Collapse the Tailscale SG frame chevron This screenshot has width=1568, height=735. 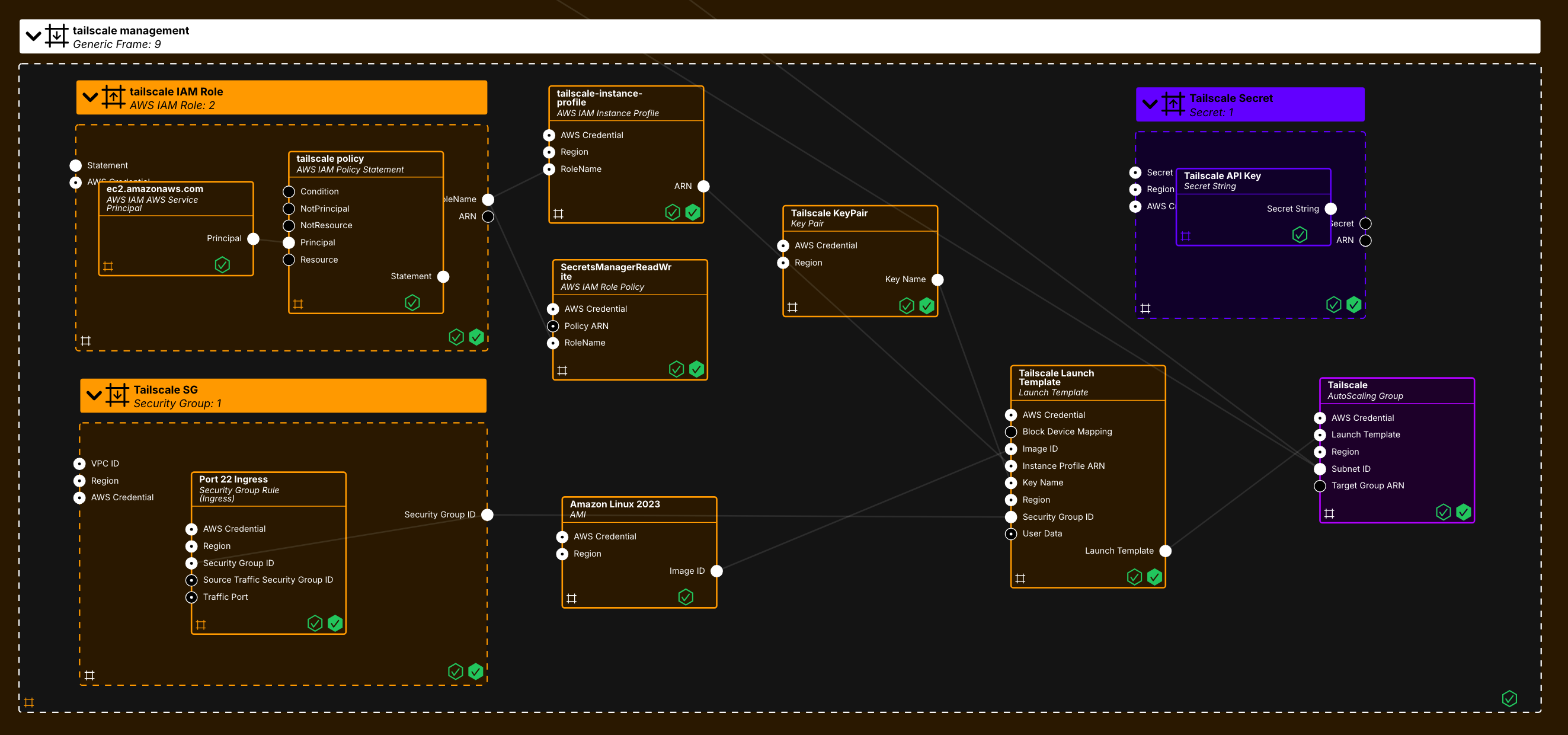94,395
